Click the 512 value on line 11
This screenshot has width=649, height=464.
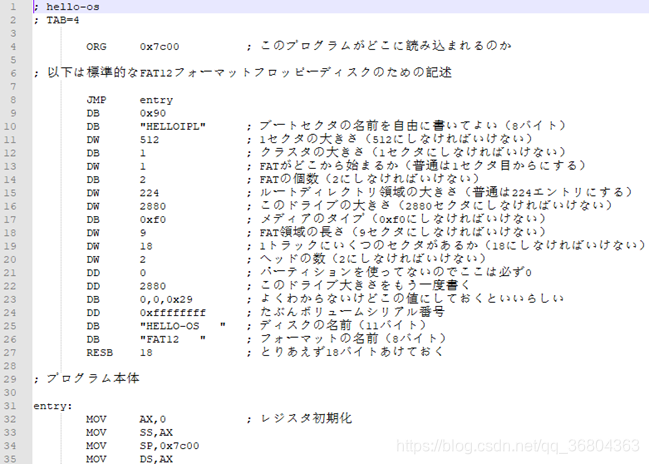tap(149, 139)
